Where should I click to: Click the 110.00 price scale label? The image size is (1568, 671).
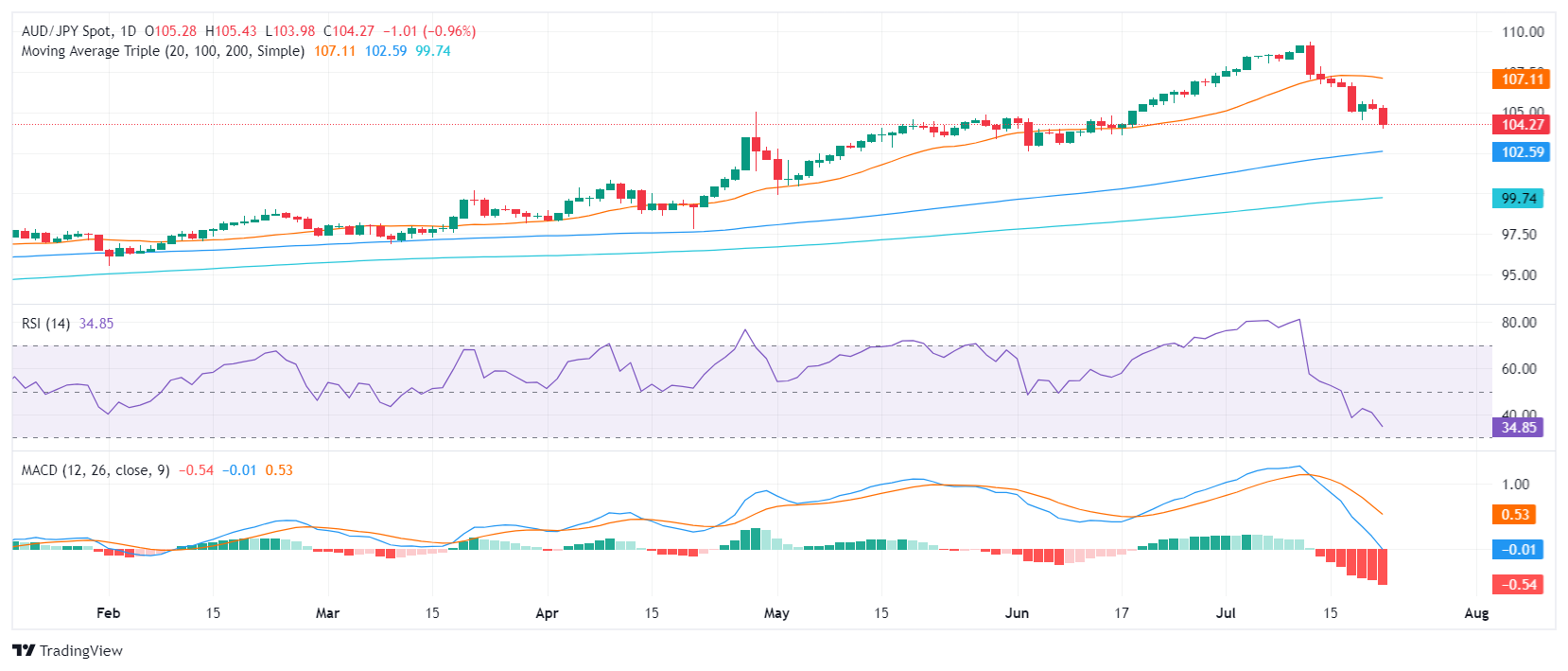point(1523,32)
